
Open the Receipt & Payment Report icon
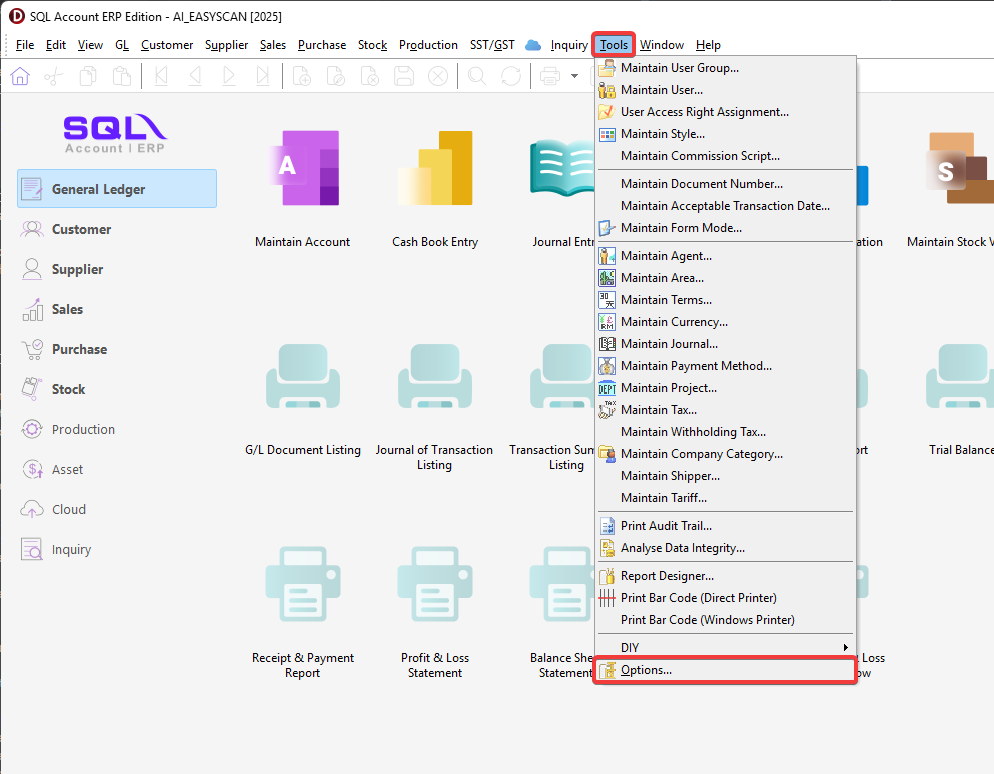(x=302, y=586)
